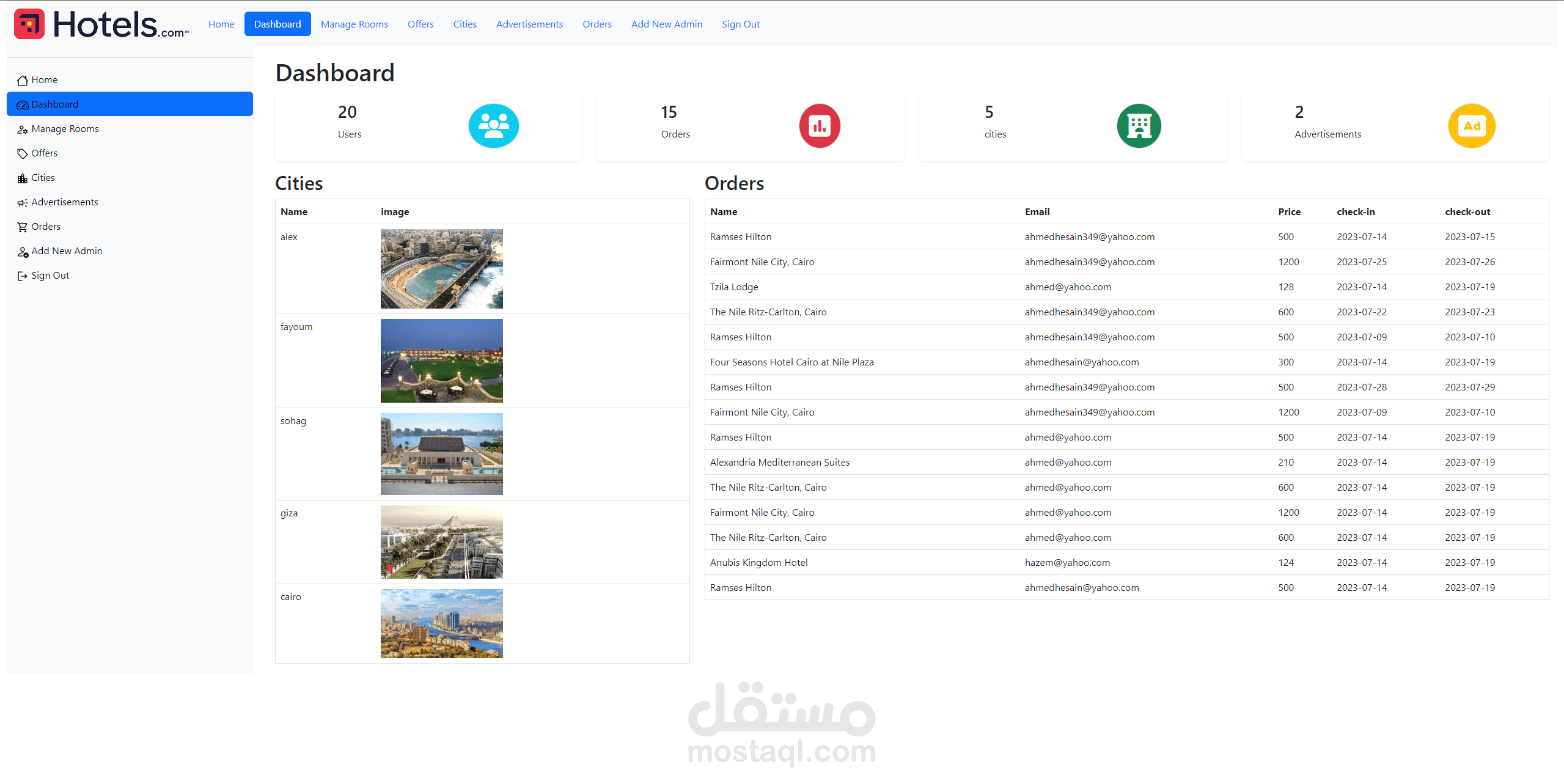Click the sidebar Sign Out arrow icon
This screenshot has width=1564, height=784.
tap(23, 276)
